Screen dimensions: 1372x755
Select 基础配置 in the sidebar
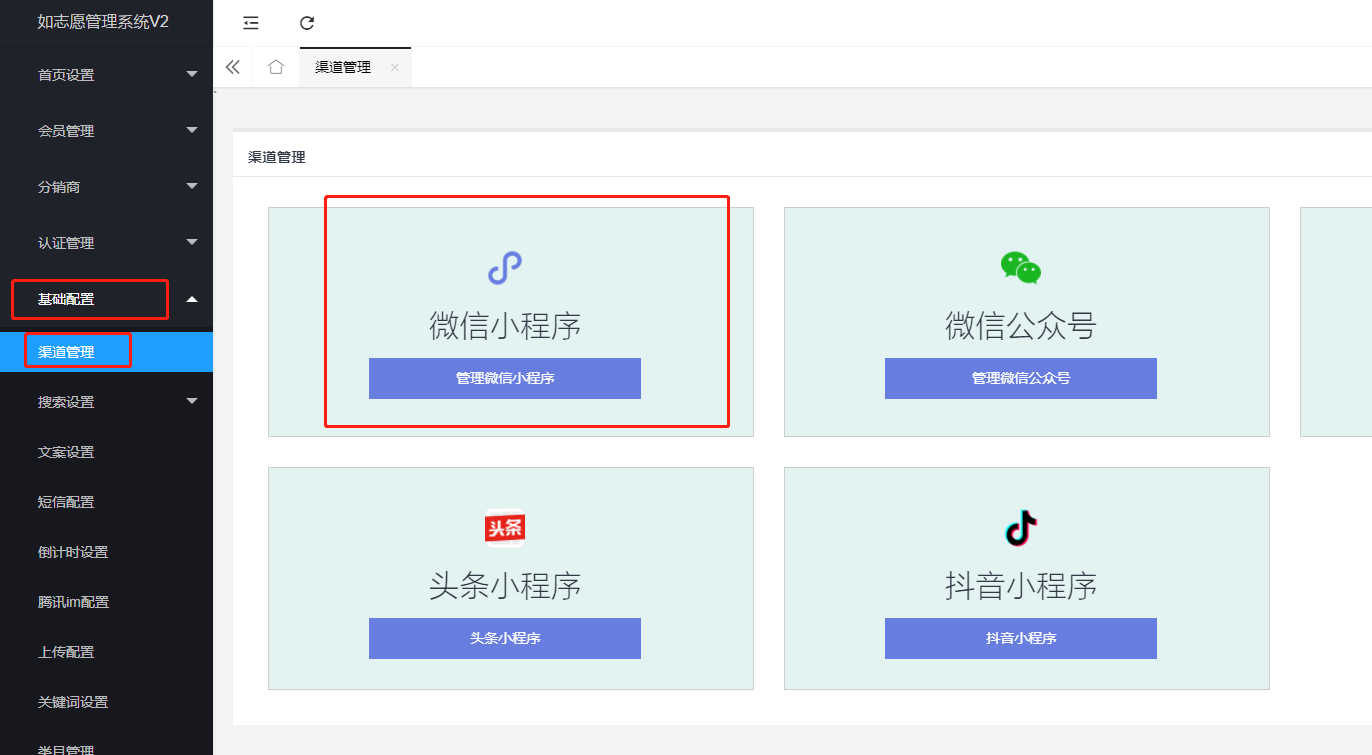(66, 299)
